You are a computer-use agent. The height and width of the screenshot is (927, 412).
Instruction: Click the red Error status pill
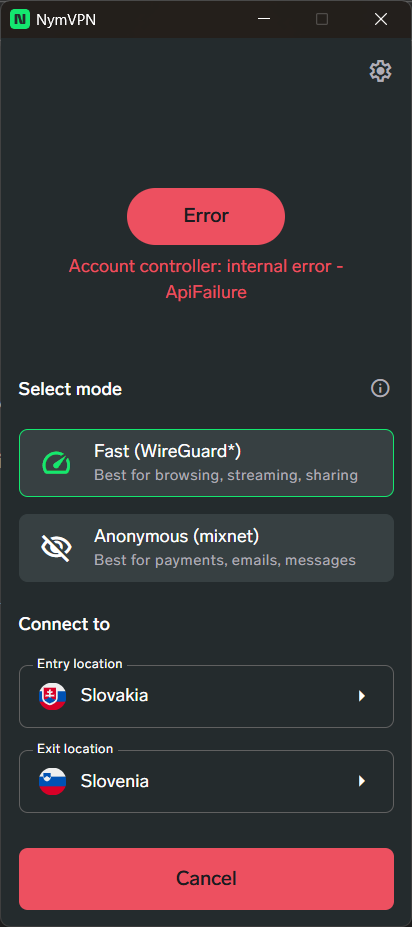click(x=206, y=216)
